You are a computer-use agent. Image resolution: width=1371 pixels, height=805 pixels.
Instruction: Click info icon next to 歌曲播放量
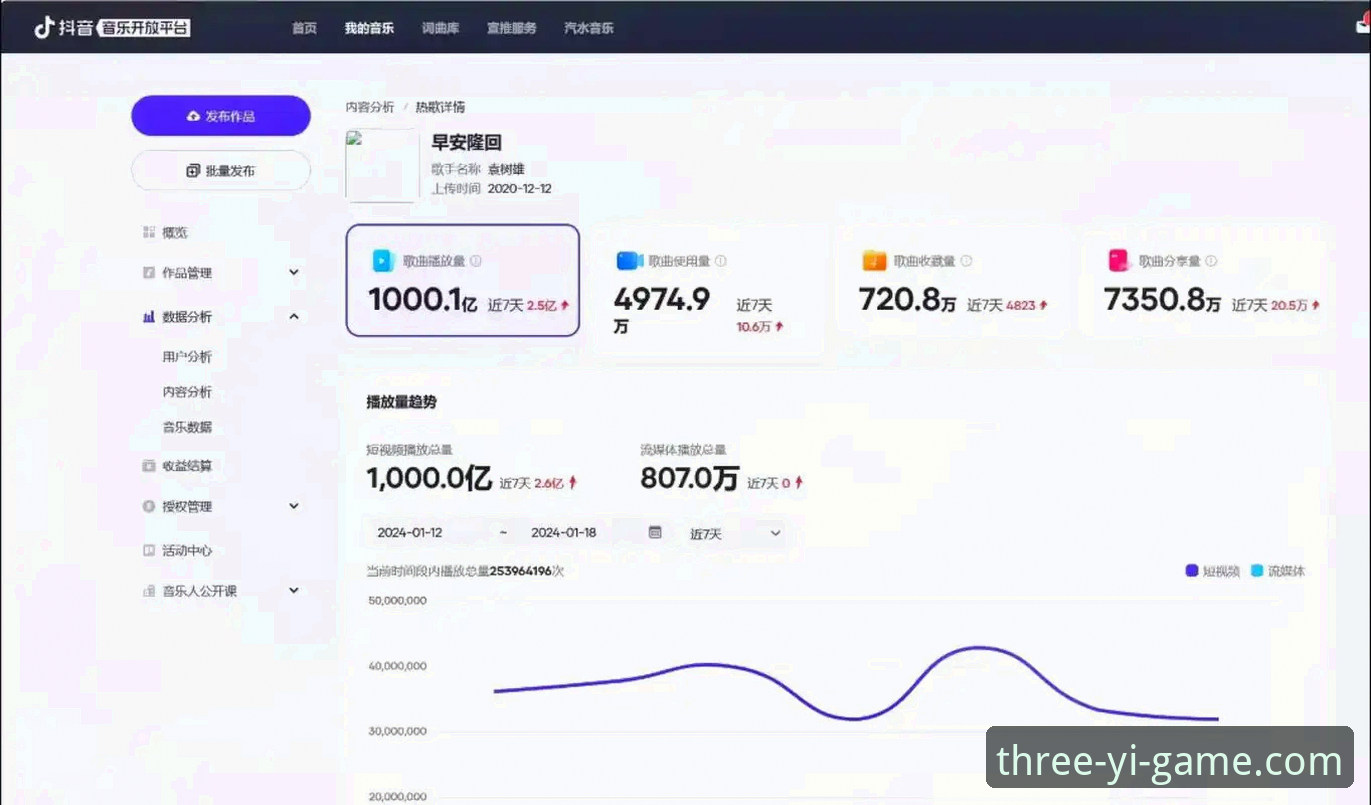[x=476, y=261]
